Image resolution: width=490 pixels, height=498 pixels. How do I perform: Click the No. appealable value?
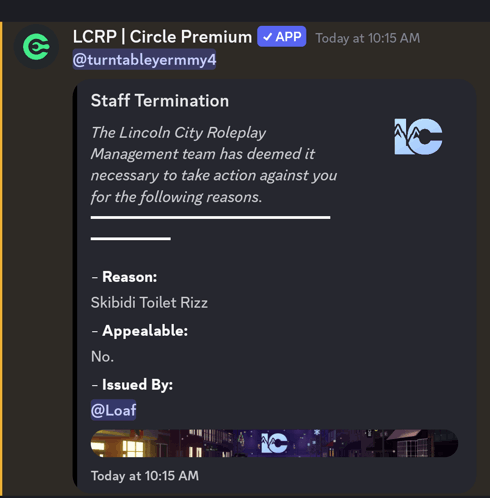pos(102,357)
